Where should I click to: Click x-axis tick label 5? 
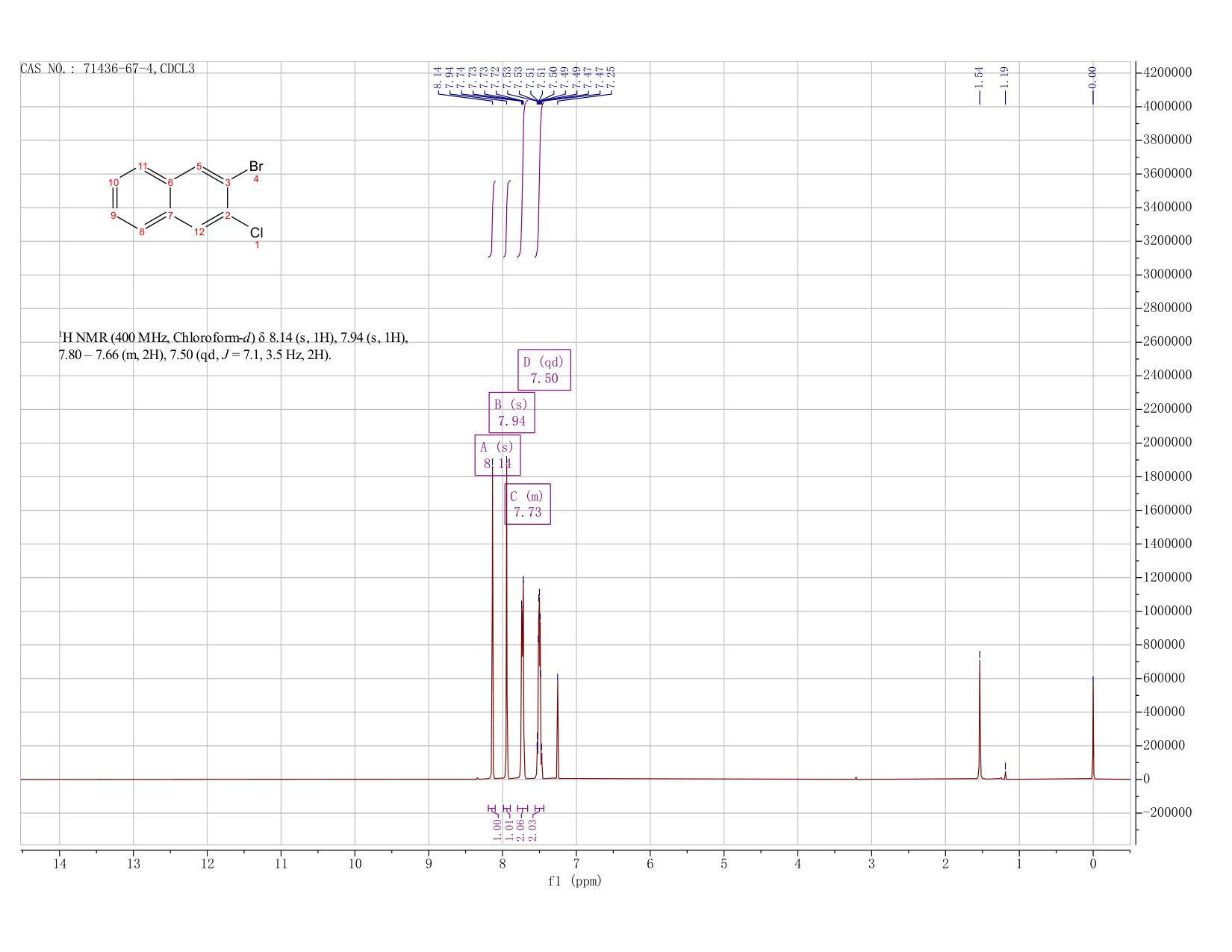point(724,864)
